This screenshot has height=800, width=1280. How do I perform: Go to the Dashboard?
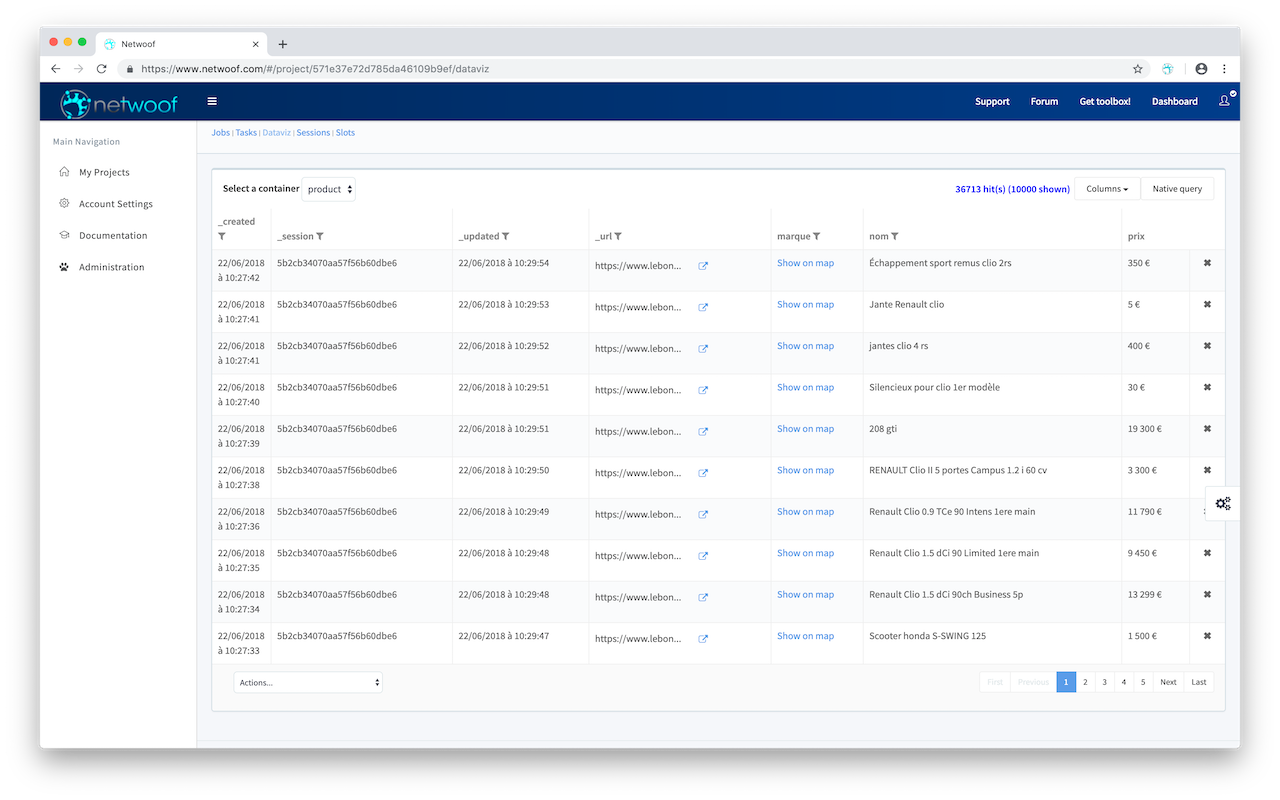pyautogui.click(x=1174, y=101)
